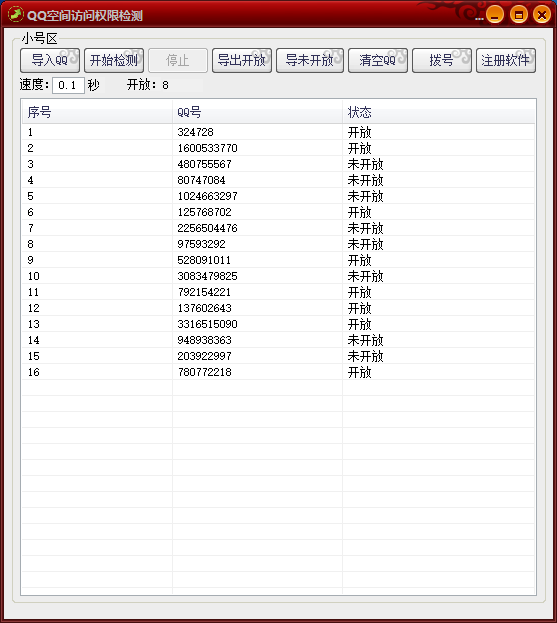Maximize the QQ空间访问权限检测 window
Image resolution: width=557 pixels, height=623 pixels.
tap(518, 15)
